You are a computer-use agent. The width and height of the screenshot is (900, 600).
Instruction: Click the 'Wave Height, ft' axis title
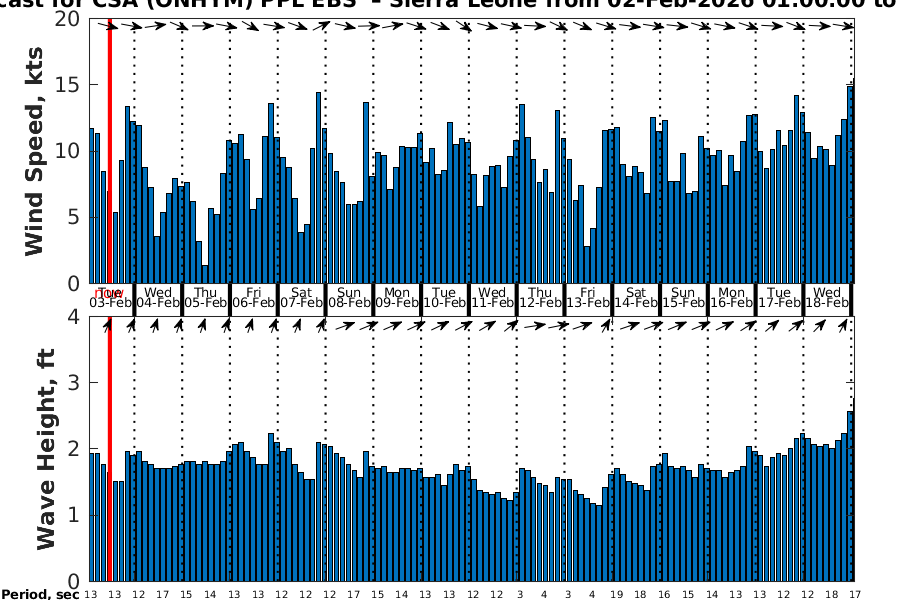click(45, 450)
